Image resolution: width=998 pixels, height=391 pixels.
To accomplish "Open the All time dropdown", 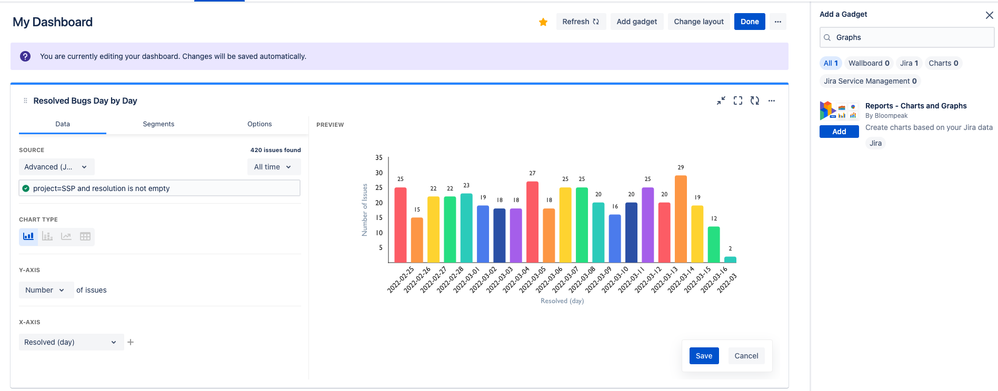I will [274, 167].
